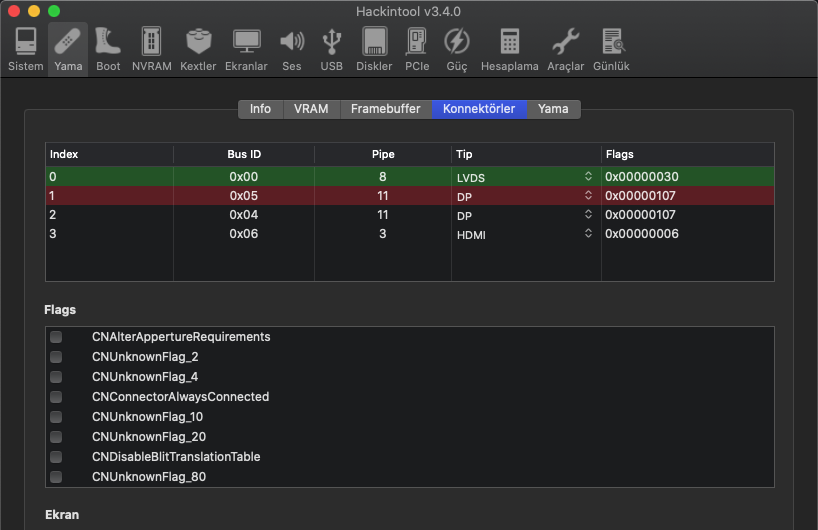Open the Hesaplama calculator section
The image size is (818, 530).
[x=510, y=49]
